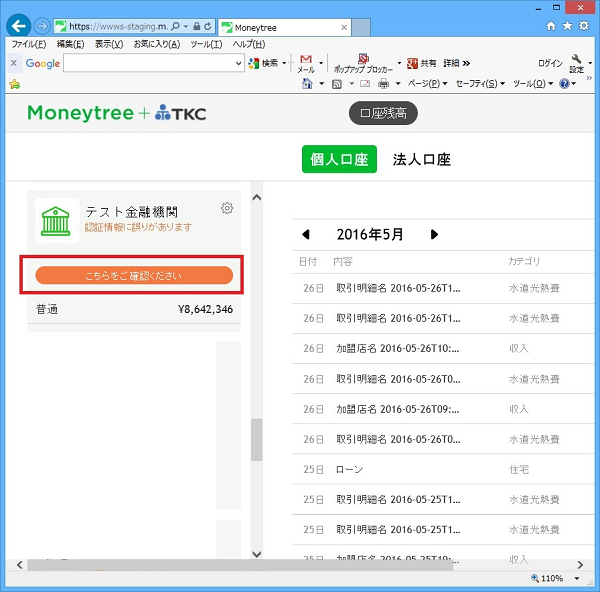Click the green bank institution icon
The image size is (600, 592).
(56, 221)
